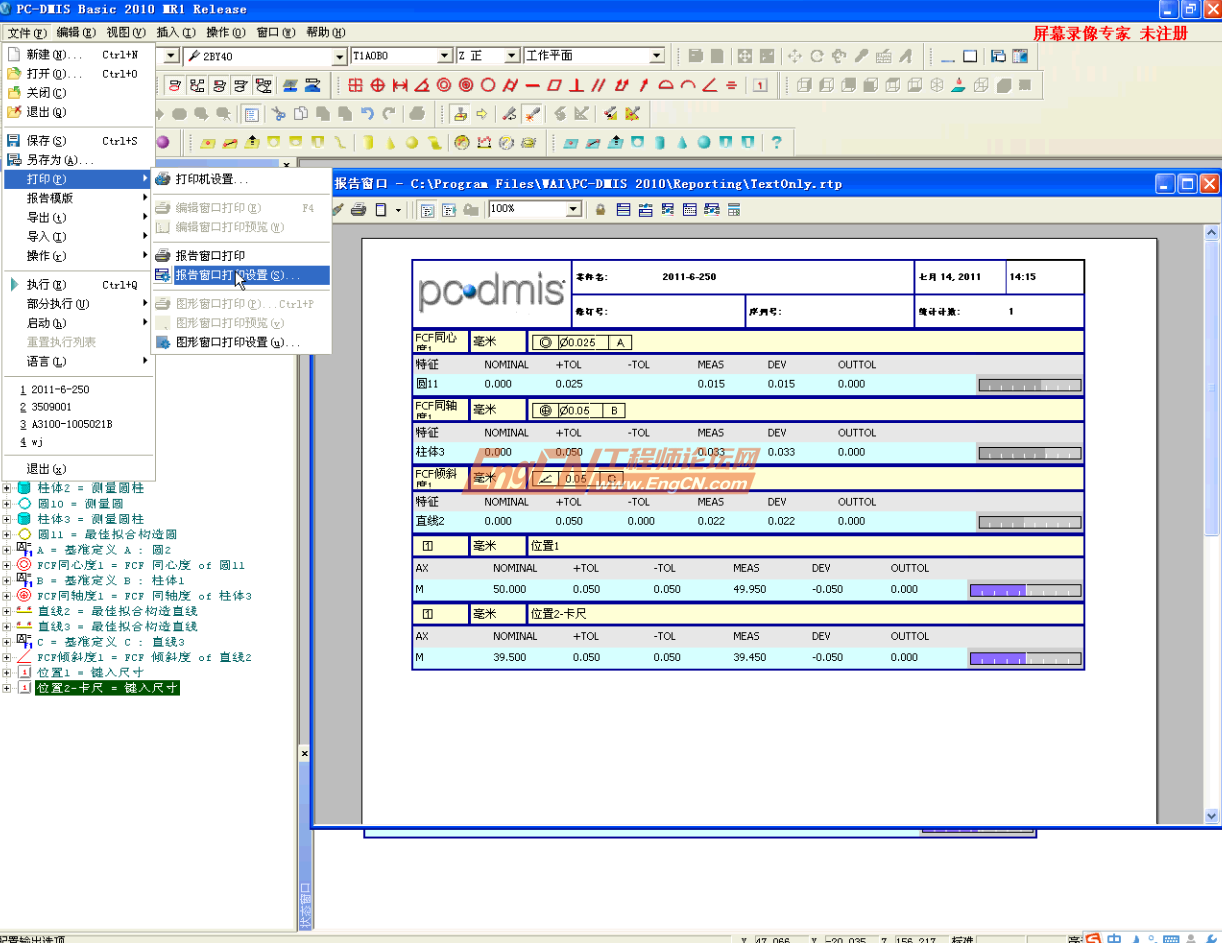Click the distance dimension icon
Screen dimensions: 1222x943
pyautogui.click(x=400, y=85)
